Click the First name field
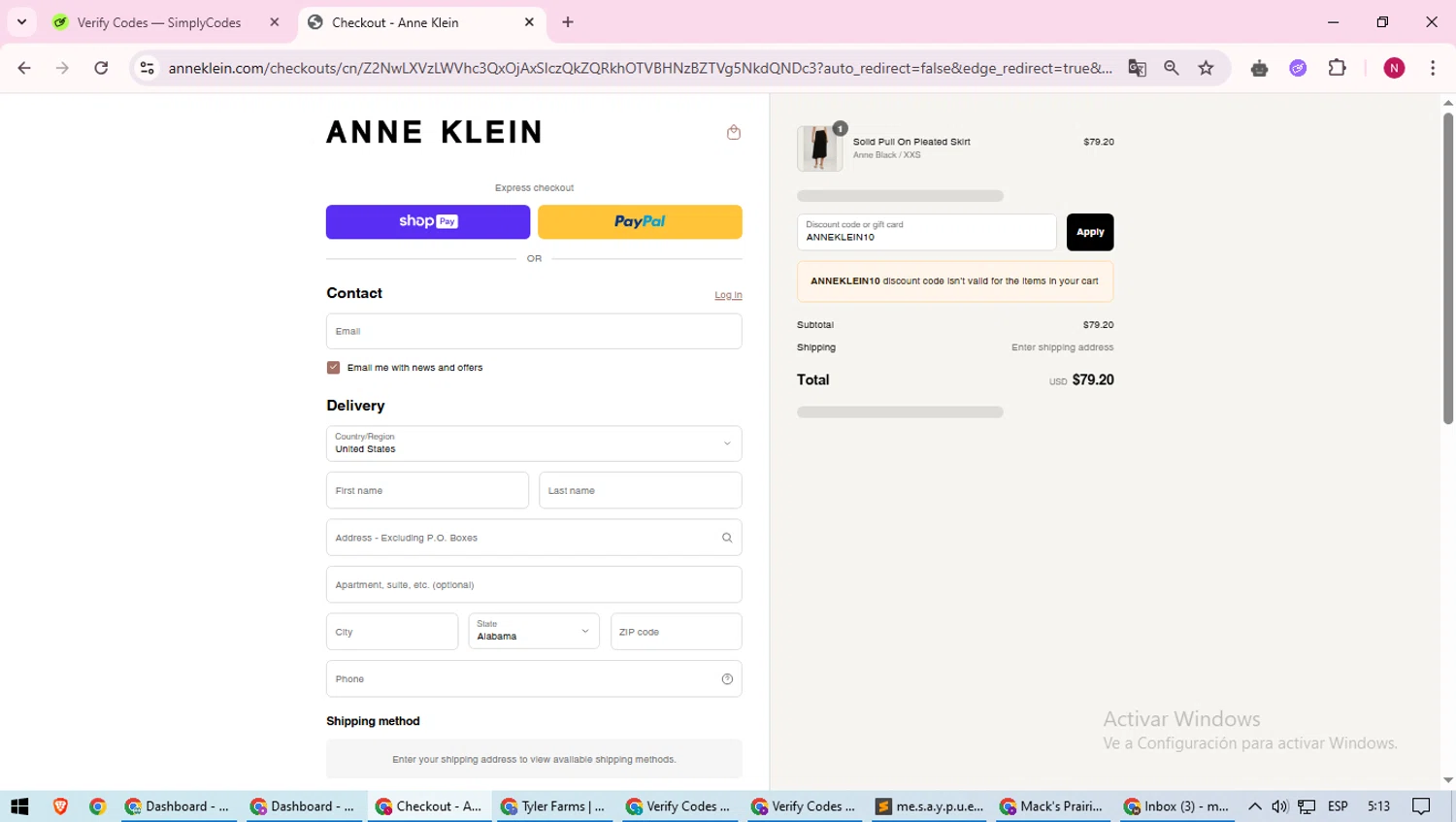 tap(427, 490)
